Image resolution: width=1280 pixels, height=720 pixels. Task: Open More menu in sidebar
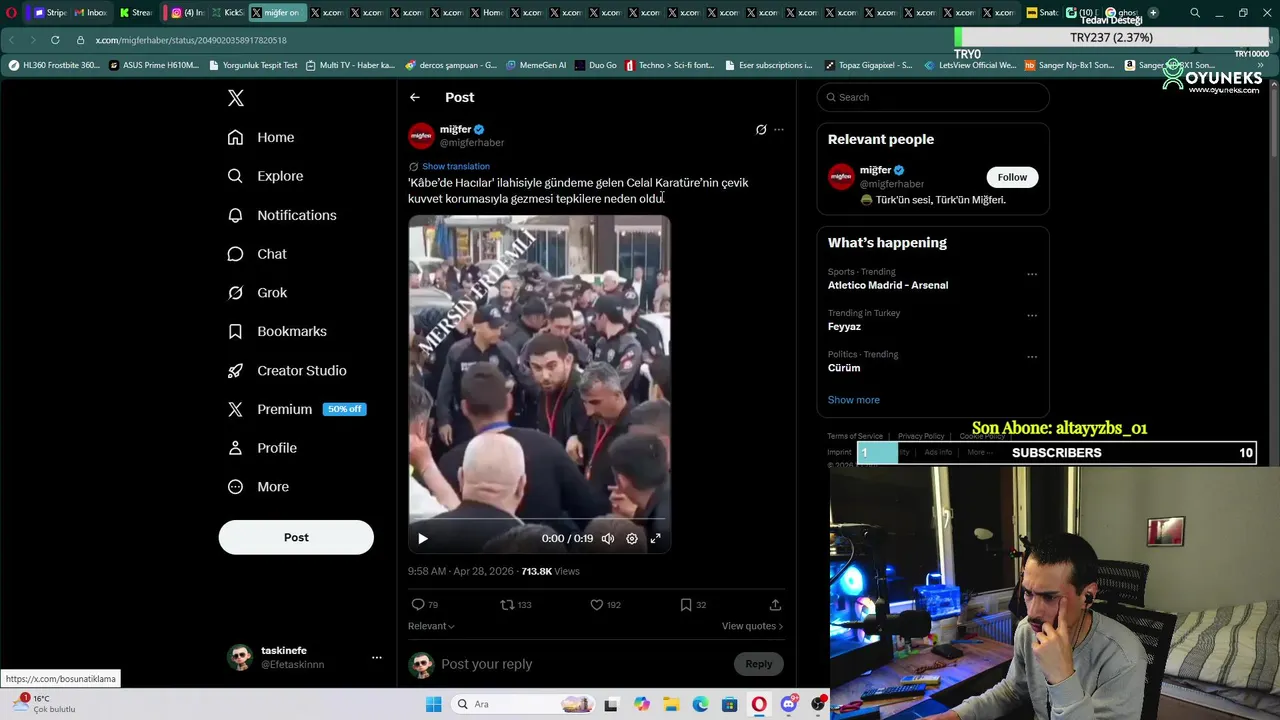pyautogui.click(x=258, y=487)
